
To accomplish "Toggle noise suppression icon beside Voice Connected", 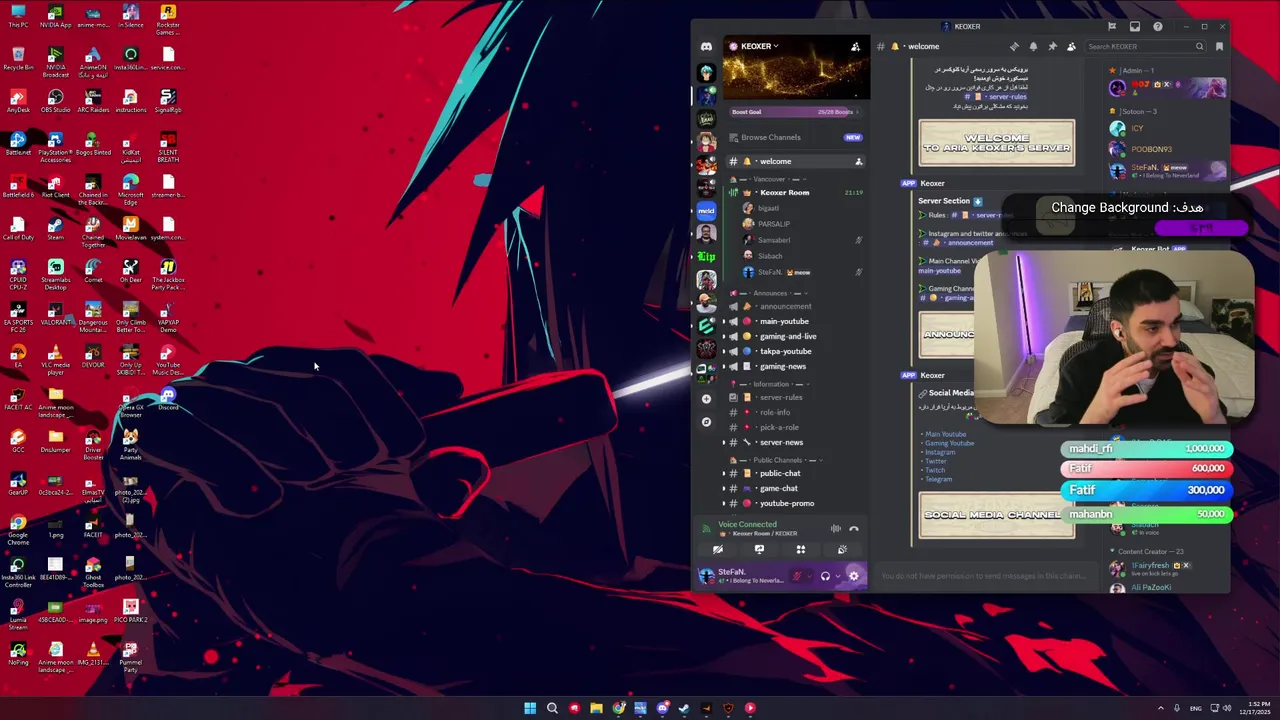I will tap(835, 529).
